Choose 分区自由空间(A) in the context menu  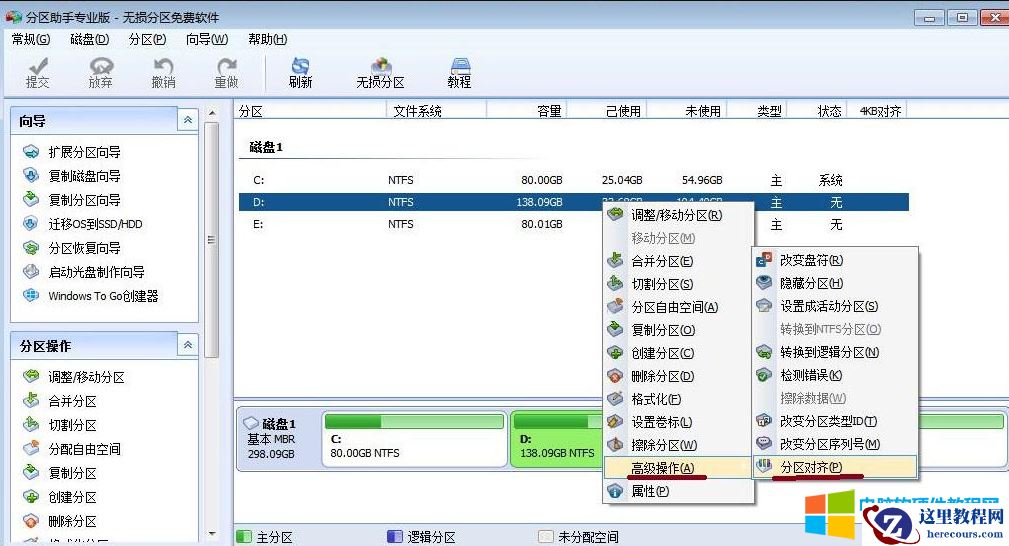(678, 307)
